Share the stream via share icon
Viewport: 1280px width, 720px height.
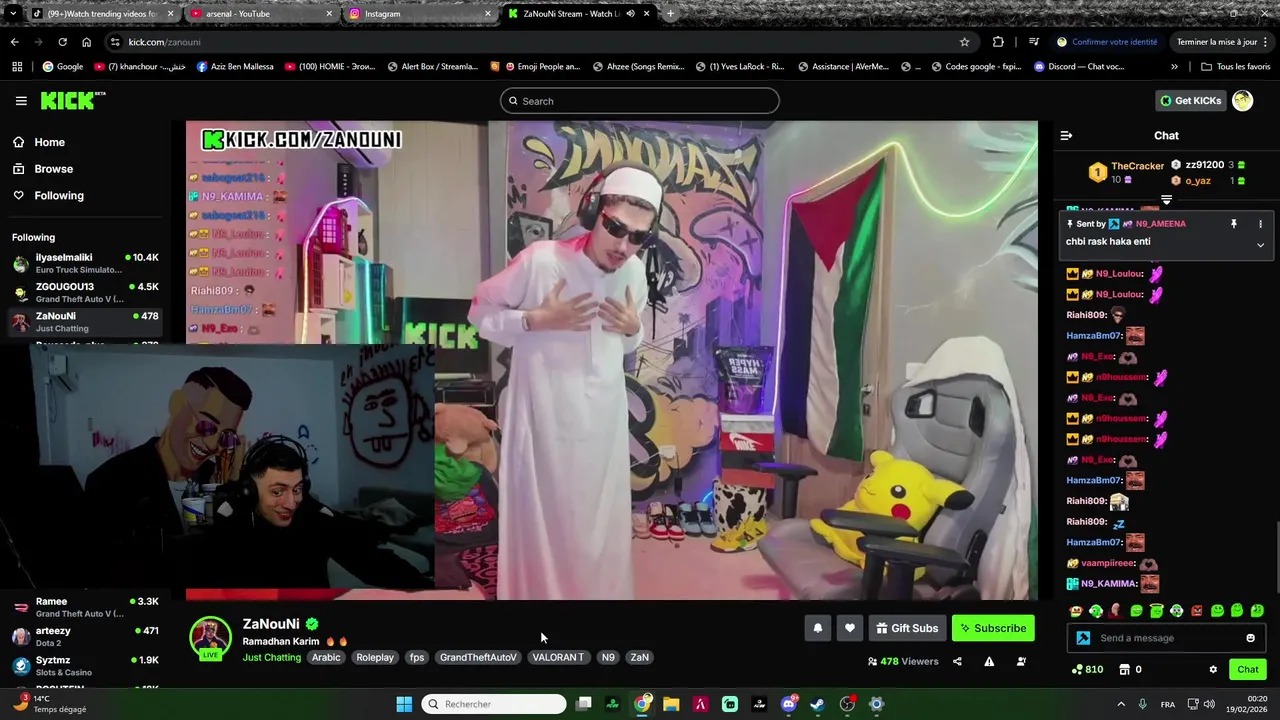pyautogui.click(x=957, y=661)
